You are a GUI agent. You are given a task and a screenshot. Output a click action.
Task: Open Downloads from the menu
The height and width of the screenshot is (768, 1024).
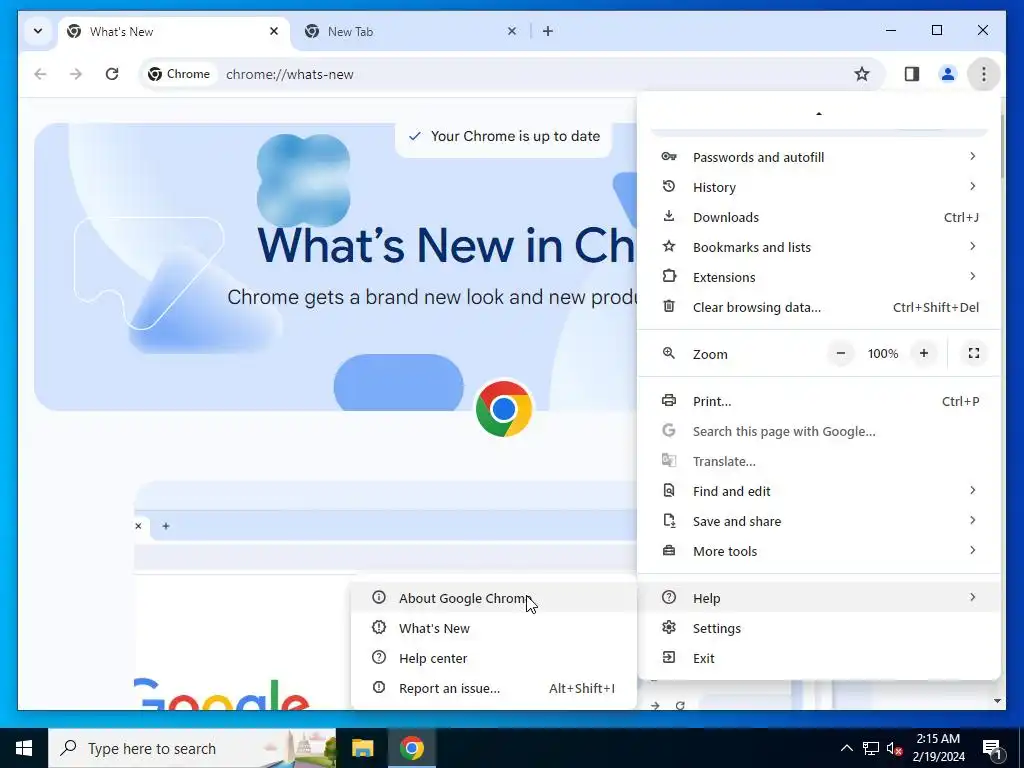click(818, 217)
